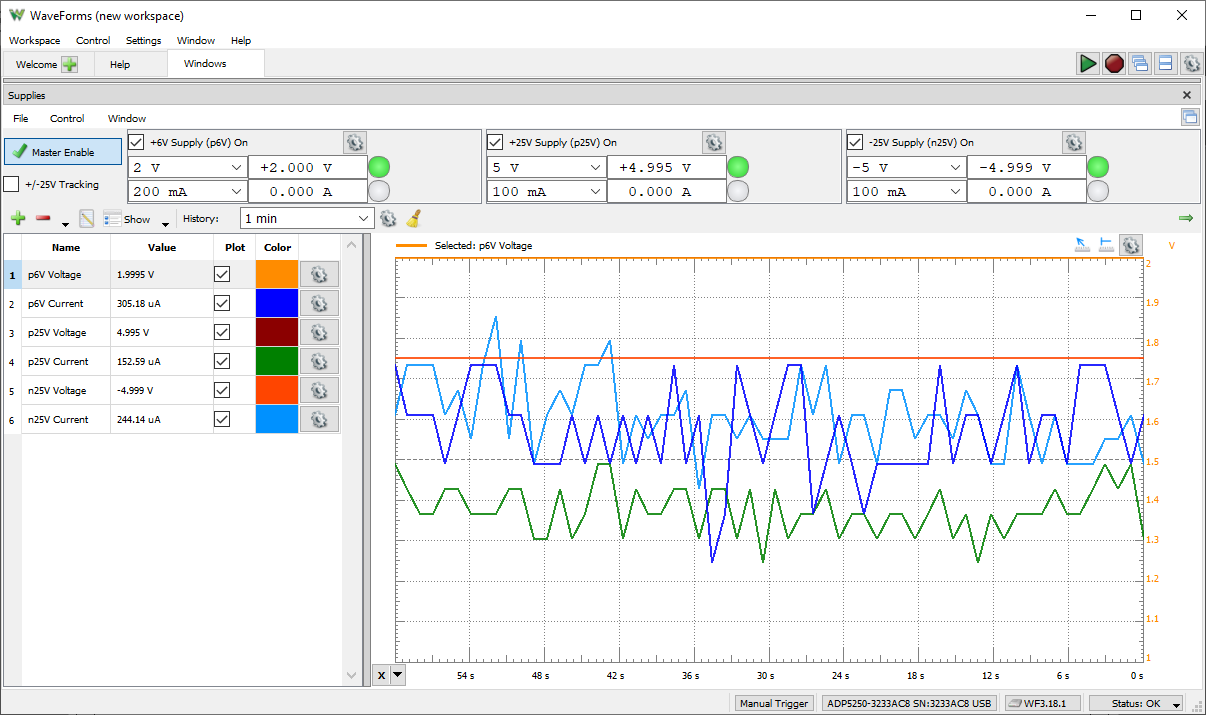Open the +6V supply 2 V voltage dropdown
Viewport: 1206px width, 715px height.
(x=188, y=168)
